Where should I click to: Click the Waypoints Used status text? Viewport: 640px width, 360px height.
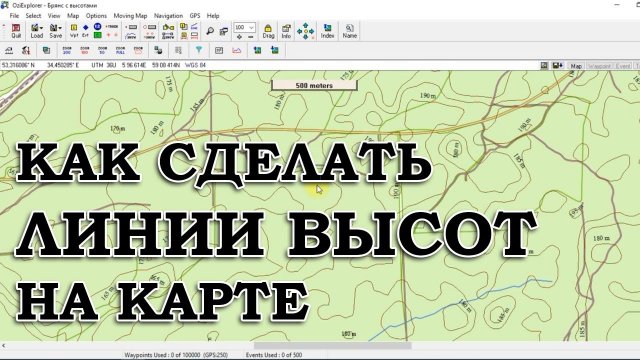pos(176,355)
